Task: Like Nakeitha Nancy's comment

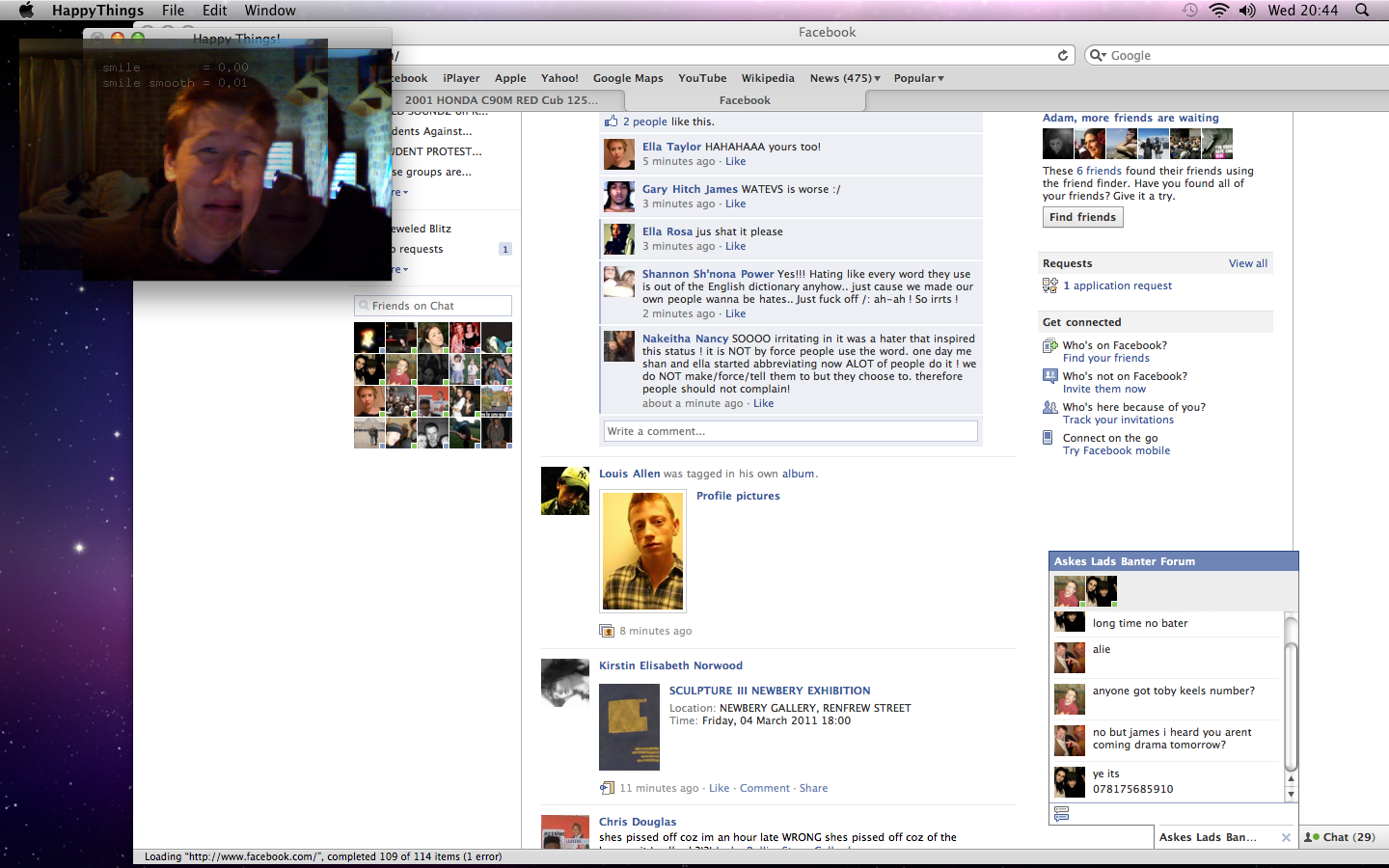Action: pyautogui.click(x=763, y=403)
